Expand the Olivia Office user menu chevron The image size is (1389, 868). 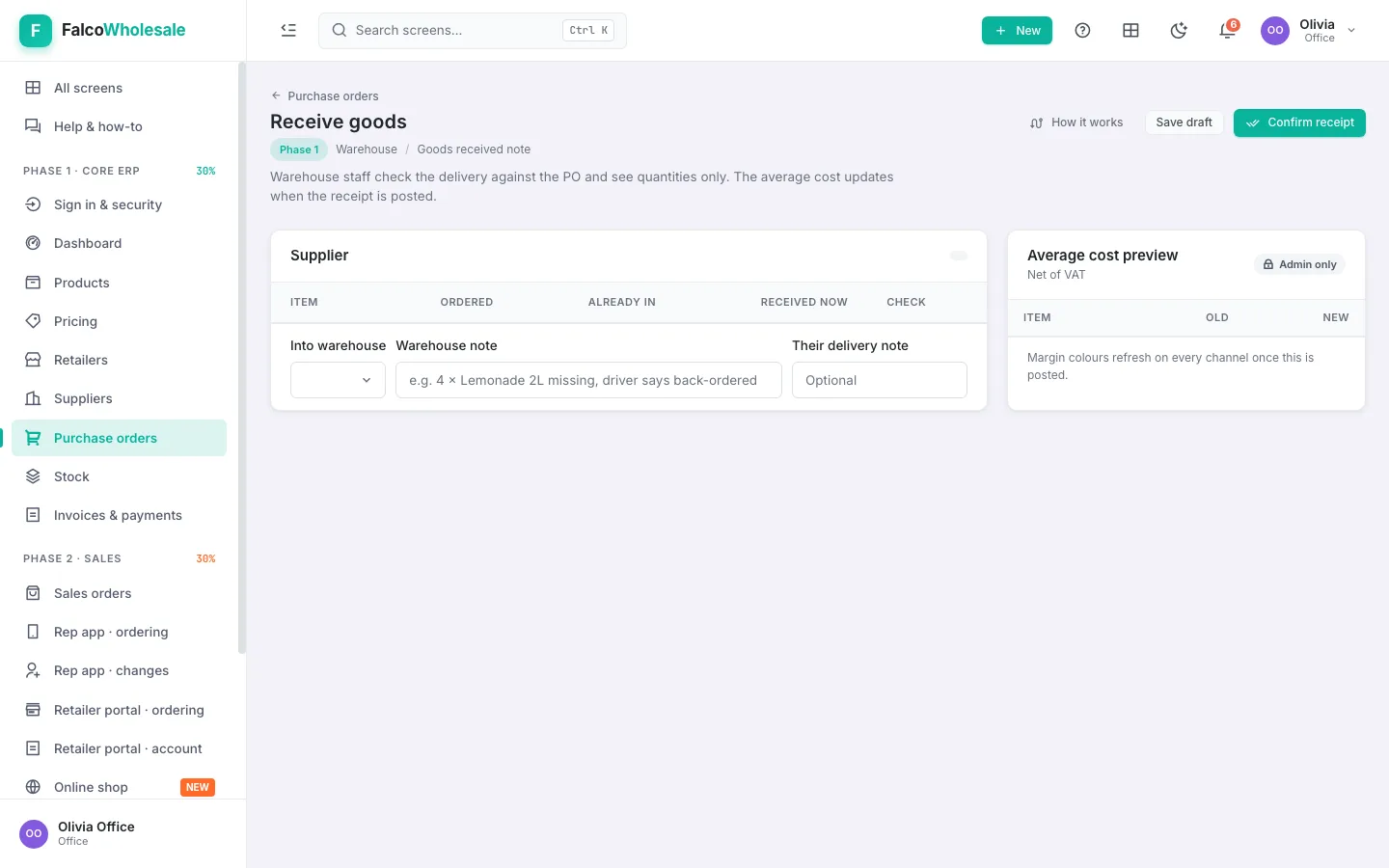pos(1351,30)
